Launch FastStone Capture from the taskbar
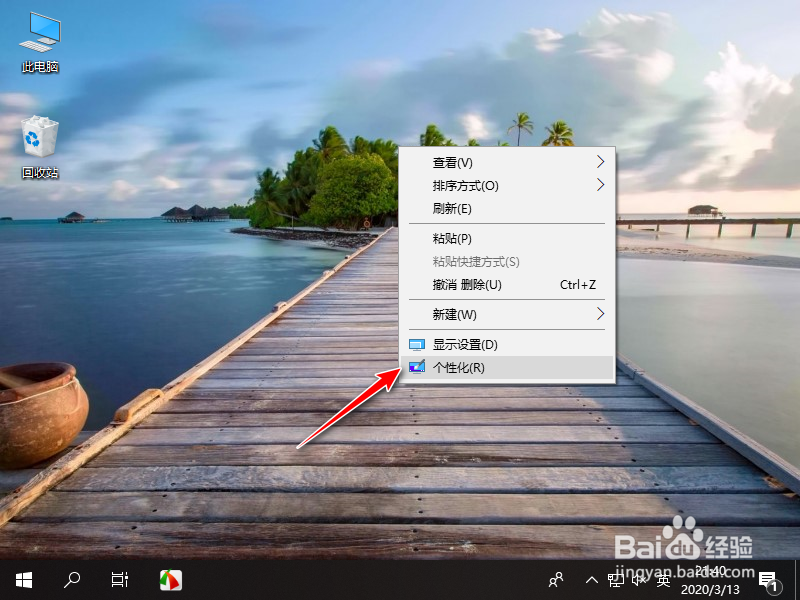The height and width of the screenshot is (600, 800). click(x=170, y=580)
